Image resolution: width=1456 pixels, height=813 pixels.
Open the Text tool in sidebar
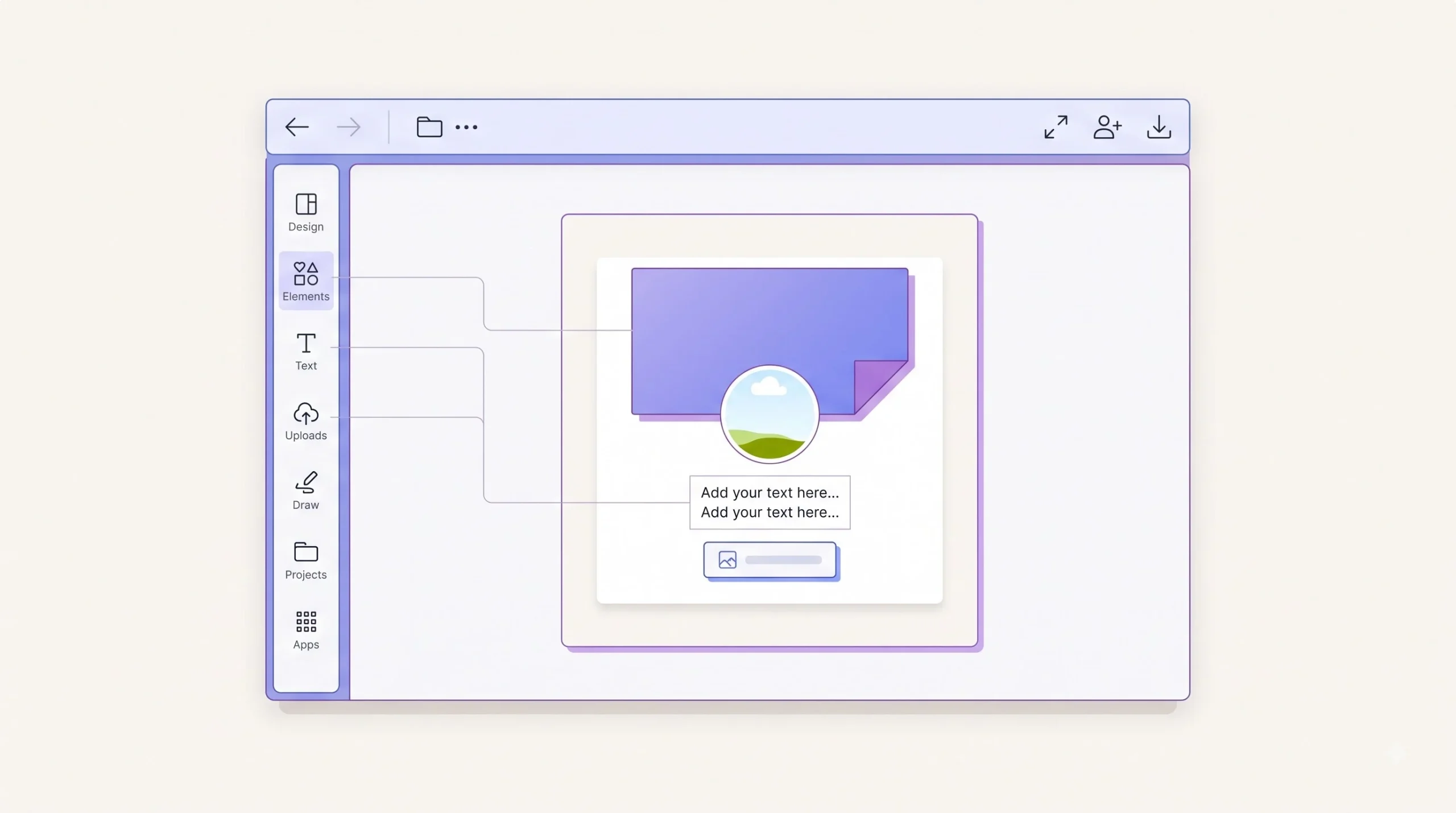click(x=306, y=352)
